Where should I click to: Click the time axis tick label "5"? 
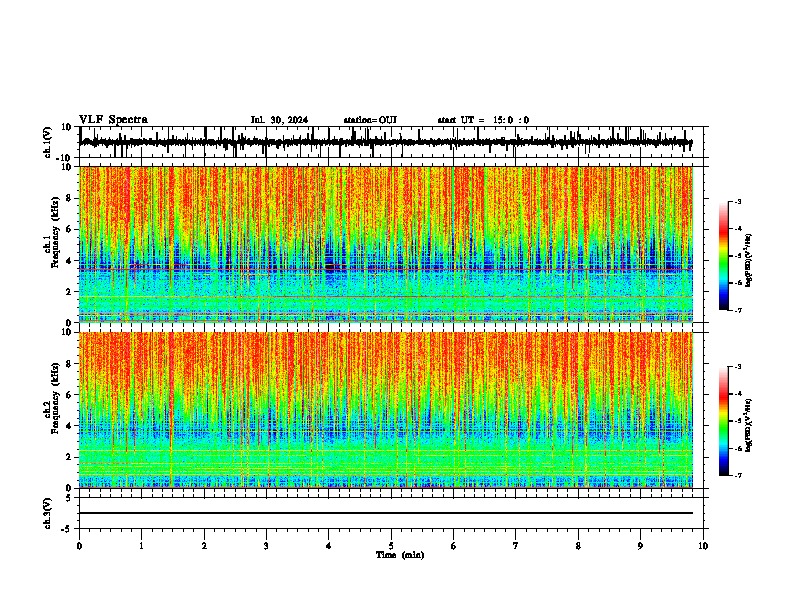391,546
